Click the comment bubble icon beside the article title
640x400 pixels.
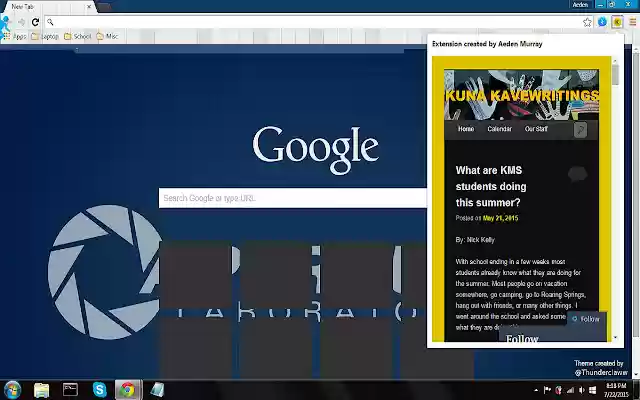(x=577, y=174)
